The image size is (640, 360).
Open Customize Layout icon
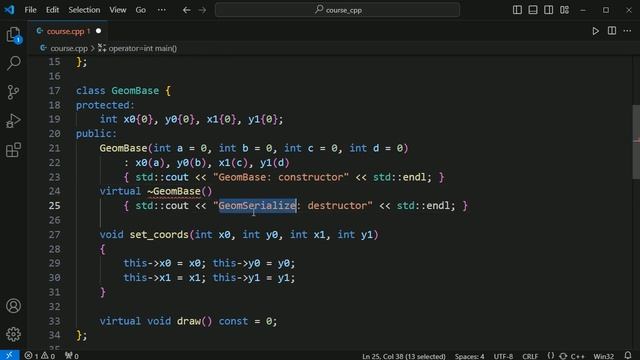point(564,10)
